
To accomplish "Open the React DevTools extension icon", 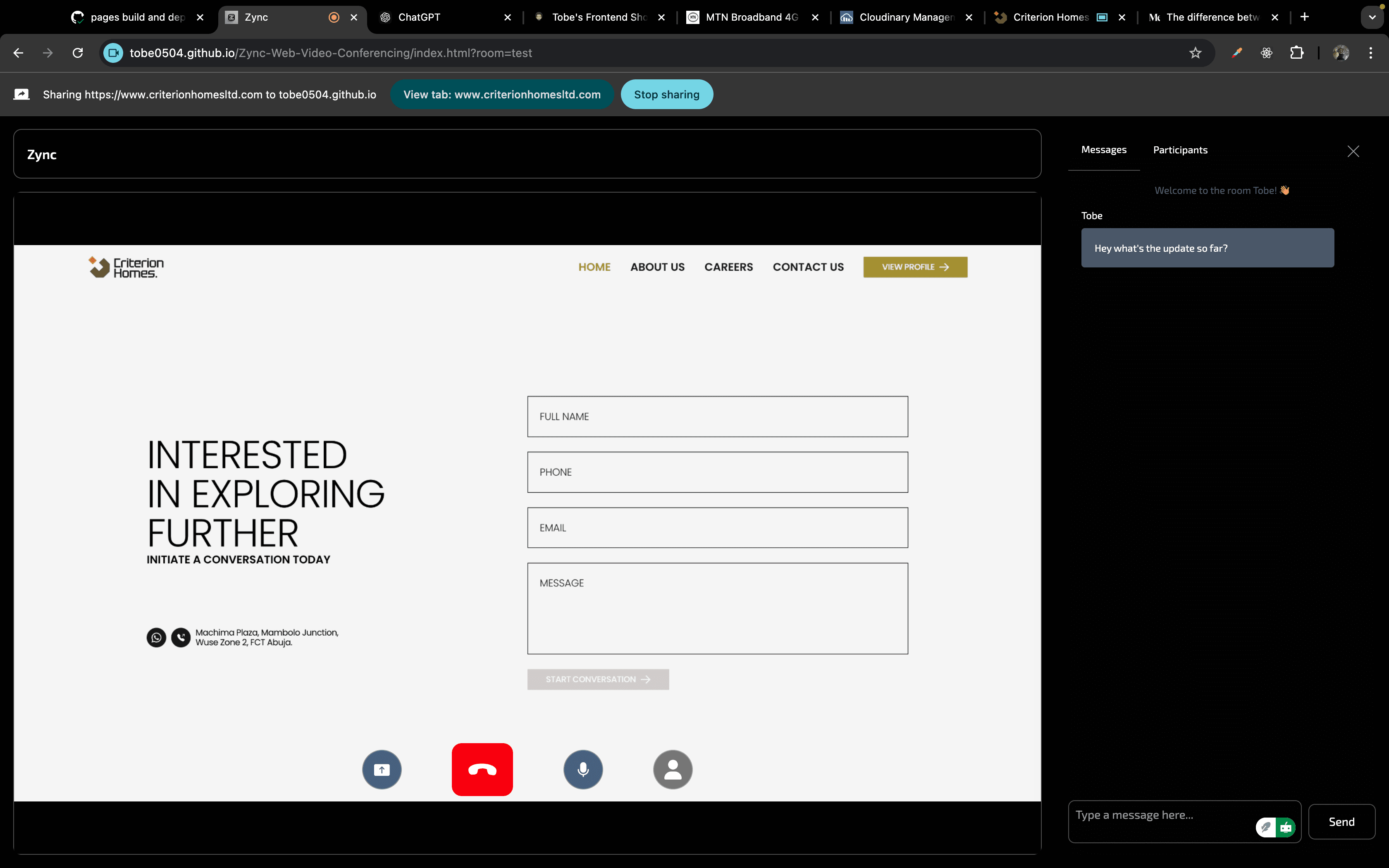I will coord(1267,53).
